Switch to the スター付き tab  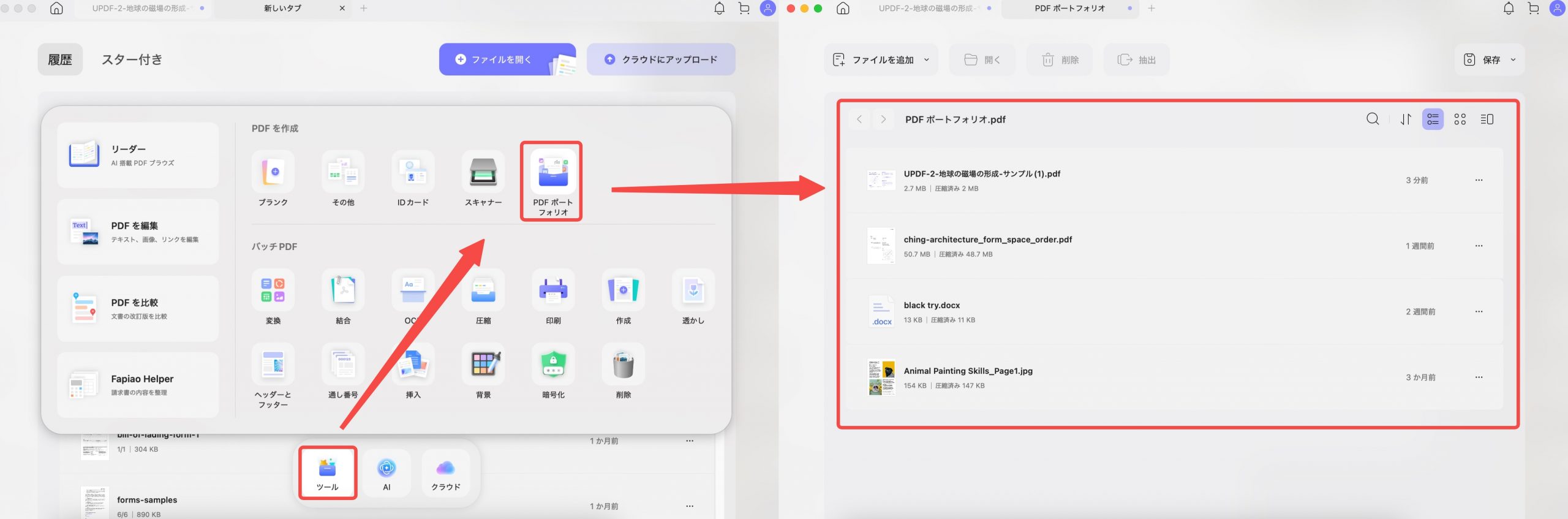(x=132, y=59)
